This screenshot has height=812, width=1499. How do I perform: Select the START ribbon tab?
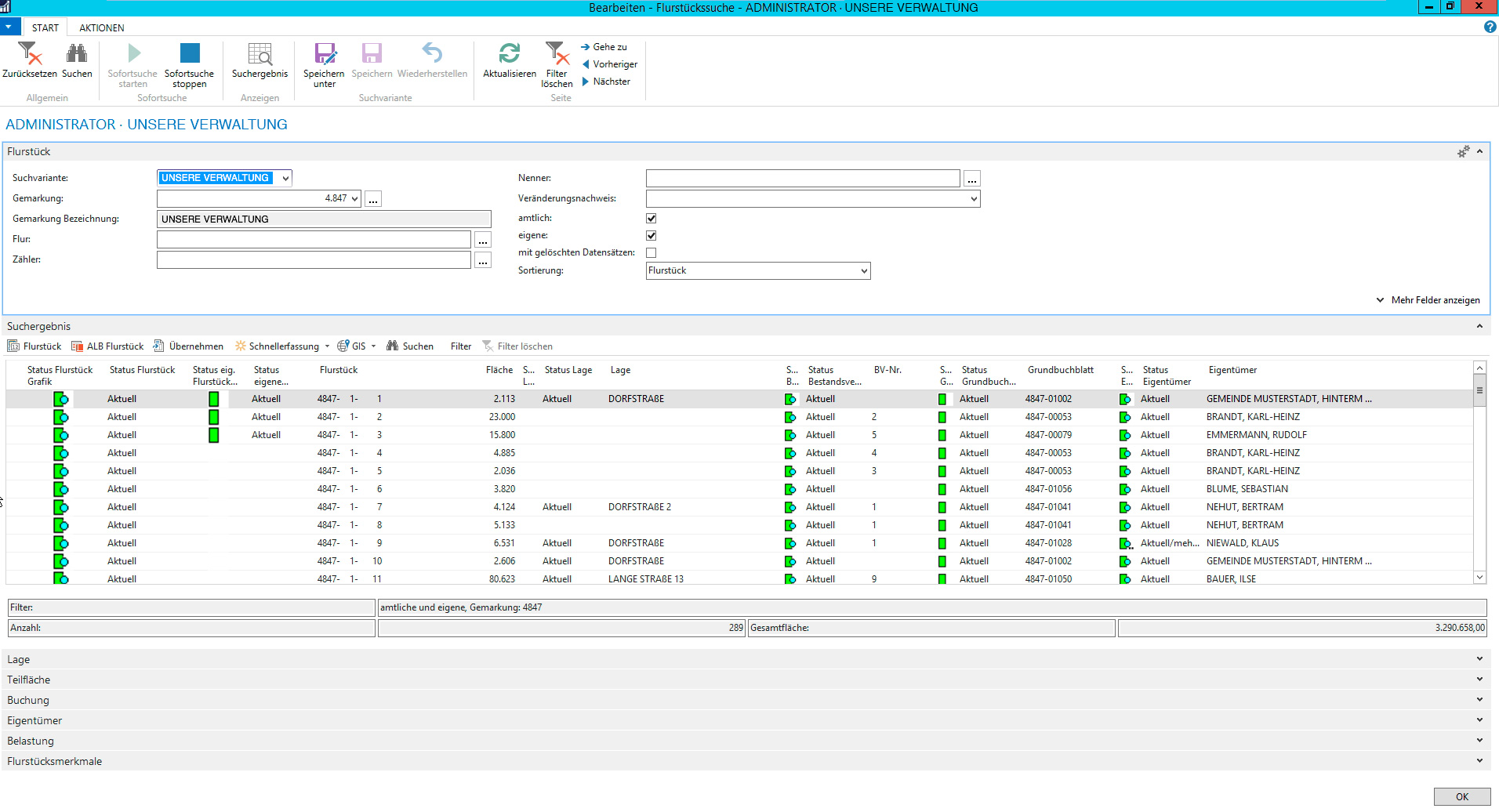[45, 28]
